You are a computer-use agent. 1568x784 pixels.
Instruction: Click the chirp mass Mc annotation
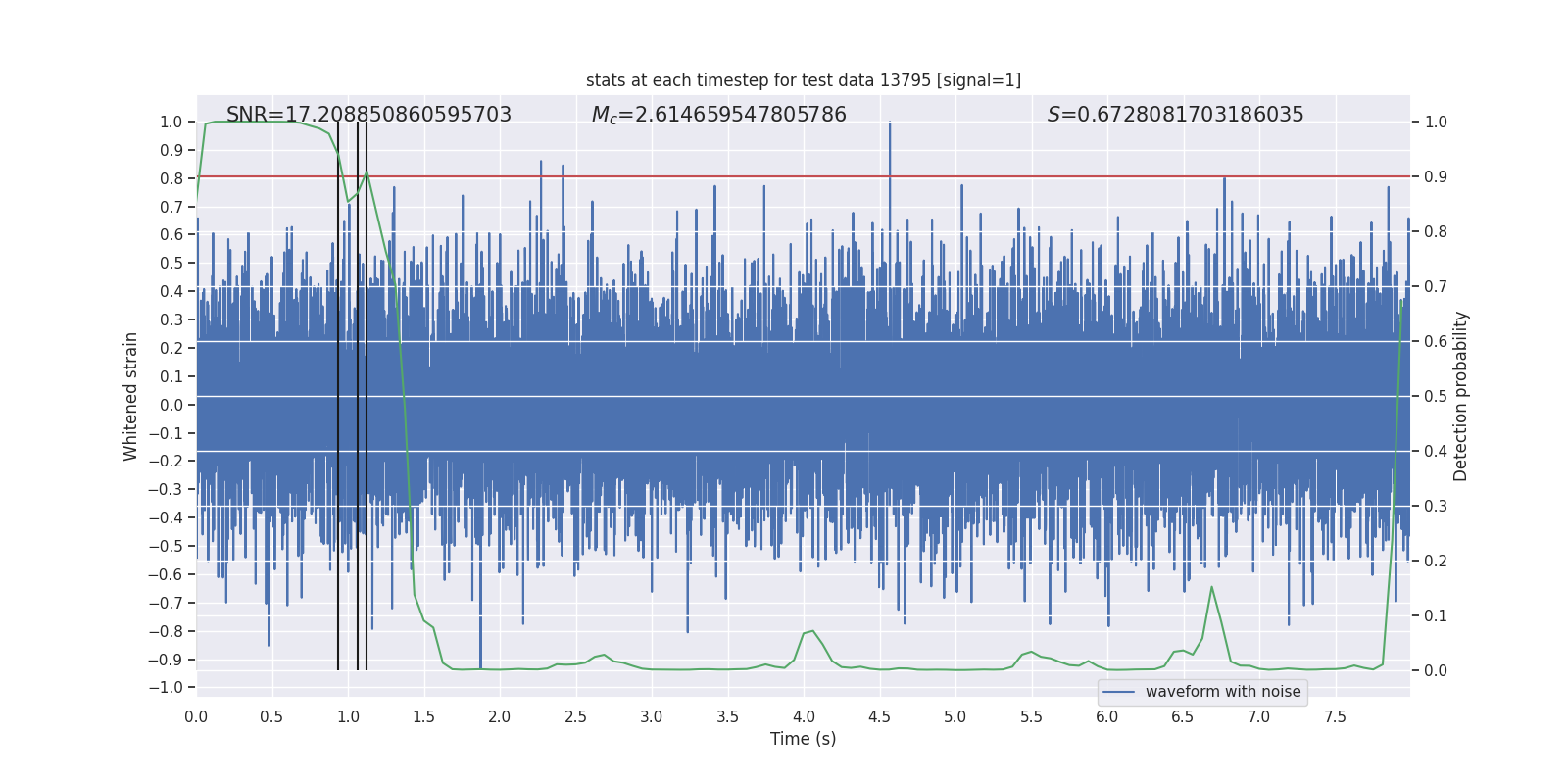point(718,115)
